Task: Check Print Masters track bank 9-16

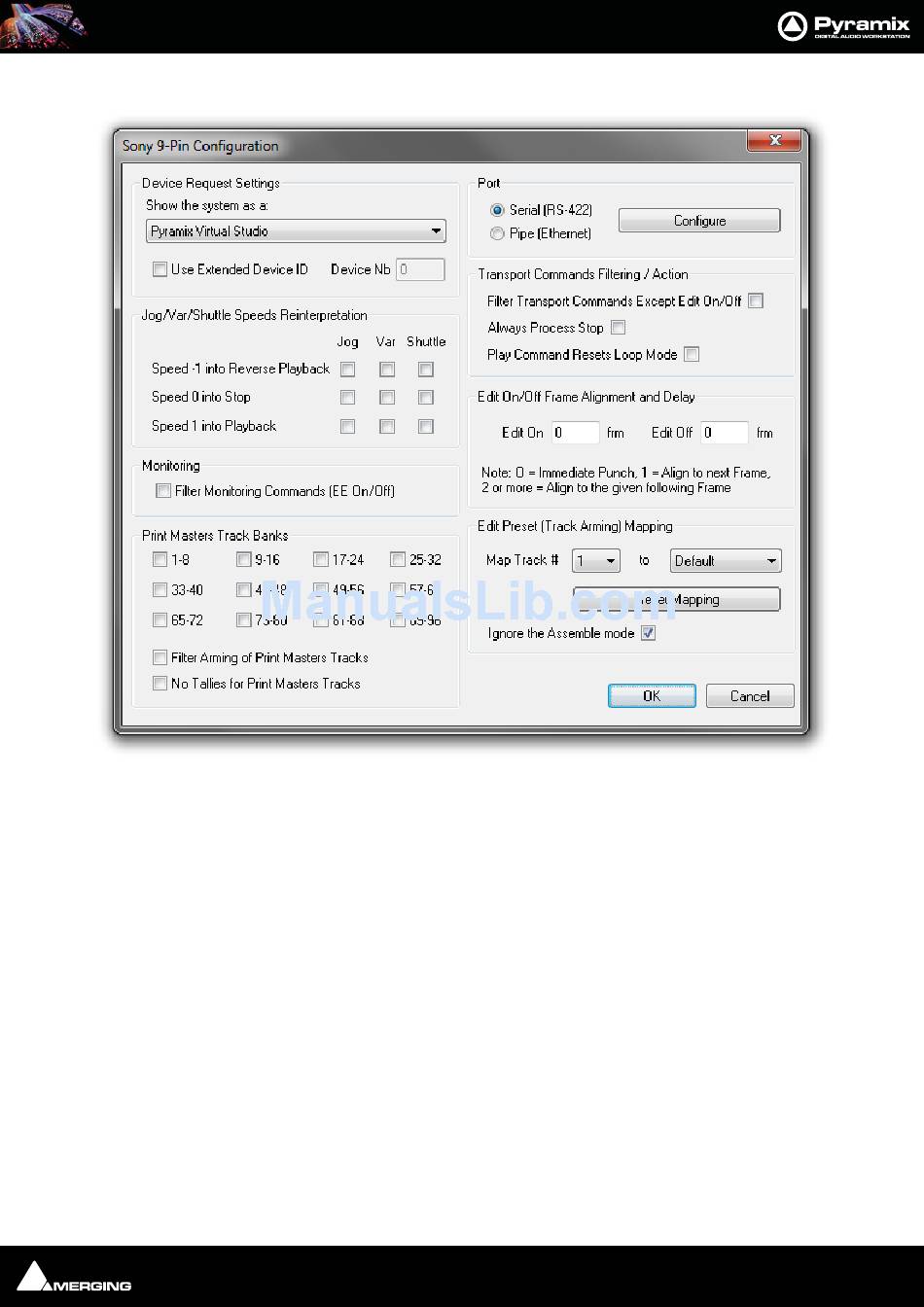Action: click(x=243, y=559)
